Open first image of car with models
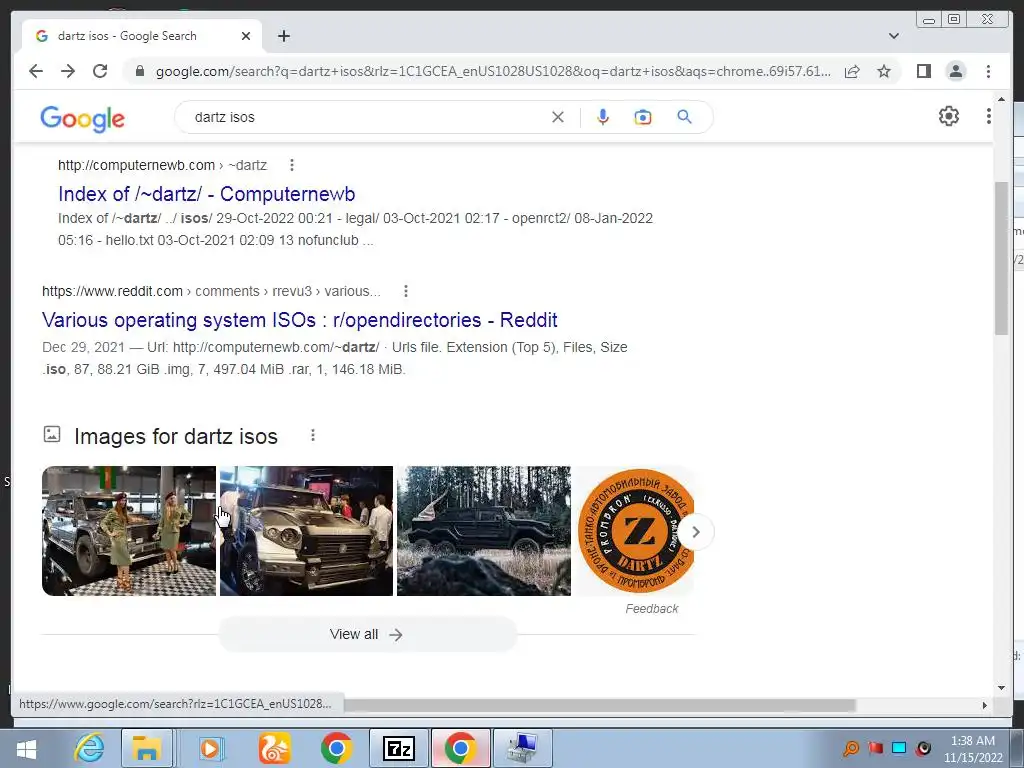The height and width of the screenshot is (768, 1024). click(x=129, y=530)
